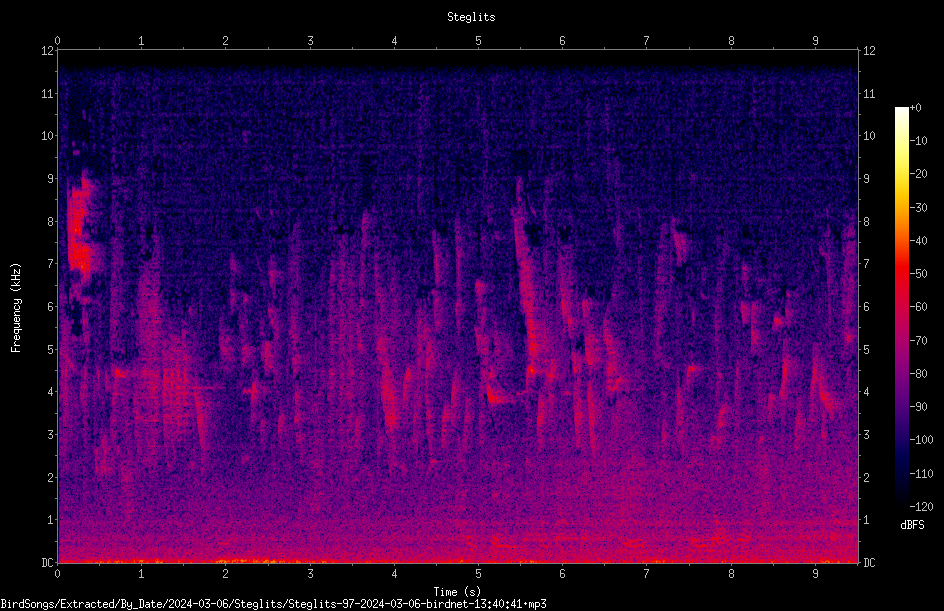Click the 7 second mark on top axis
Viewport: 944px width, 611px height.
pyautogui.click(x=646, y=41)
